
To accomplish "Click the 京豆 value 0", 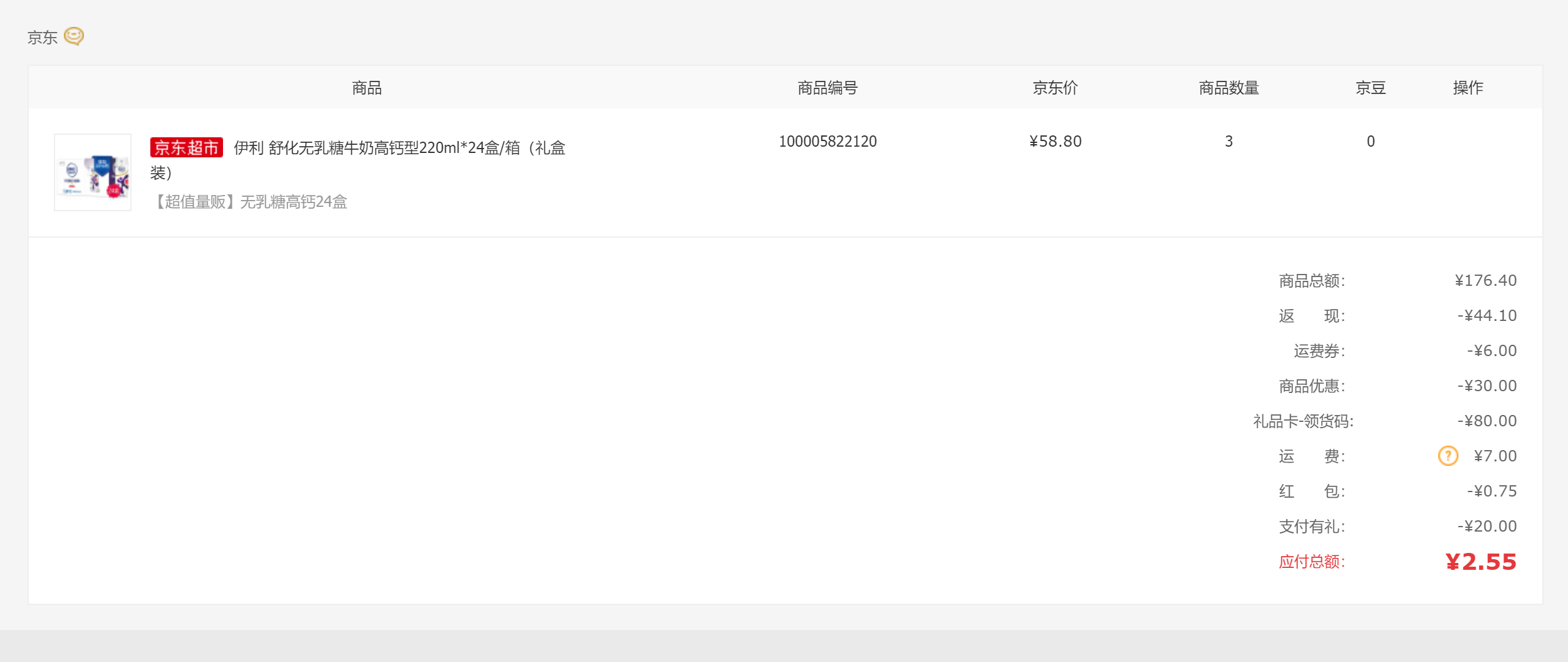I will pyautogui.click(x=1371, y=141).
